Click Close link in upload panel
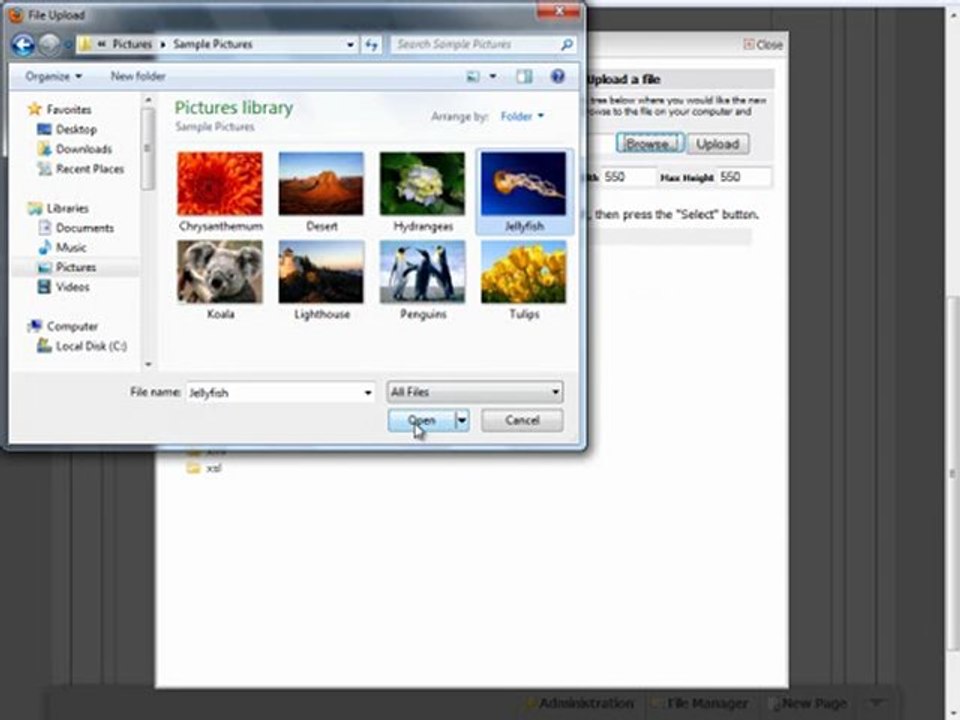This screenshot has width=960, height=720. click(x=763, y=45)
